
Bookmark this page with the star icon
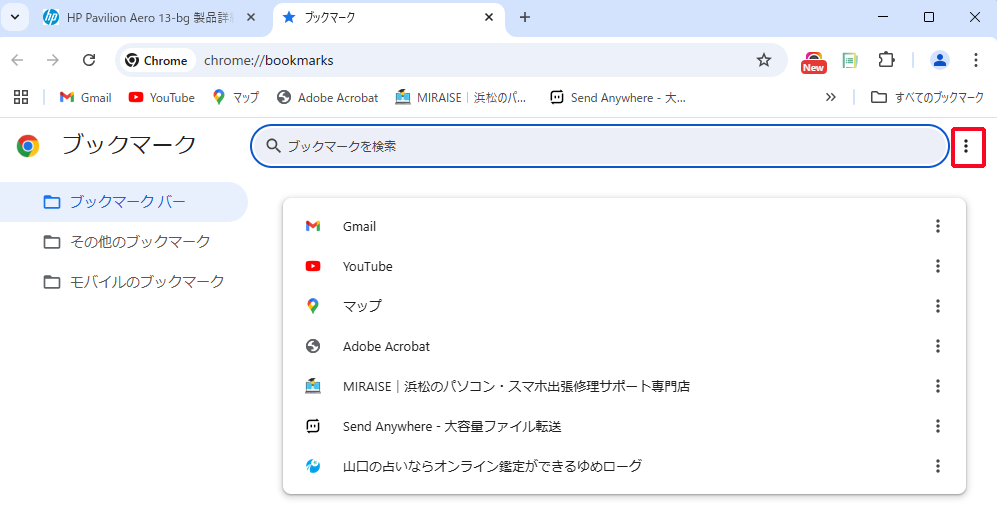(764, 60)
